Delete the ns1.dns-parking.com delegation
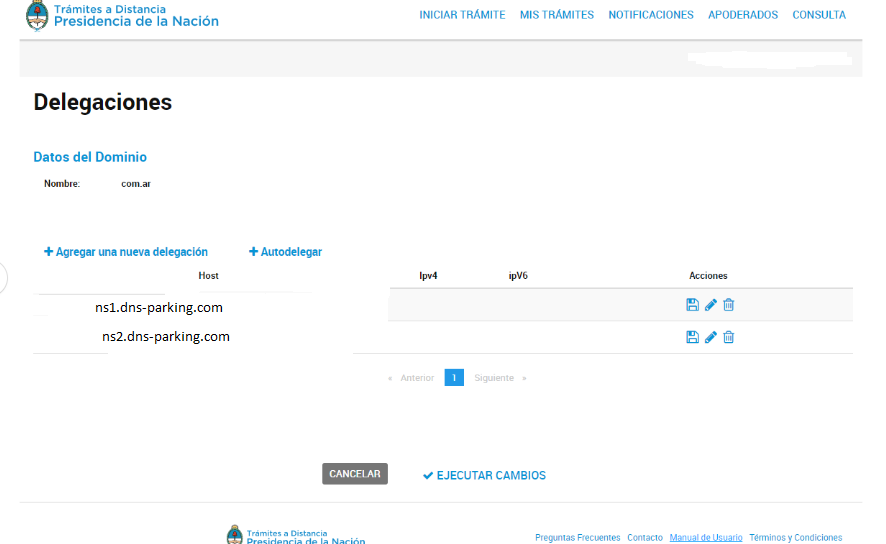The height and width of the screenshot is (544, 886). pos(729,305)
